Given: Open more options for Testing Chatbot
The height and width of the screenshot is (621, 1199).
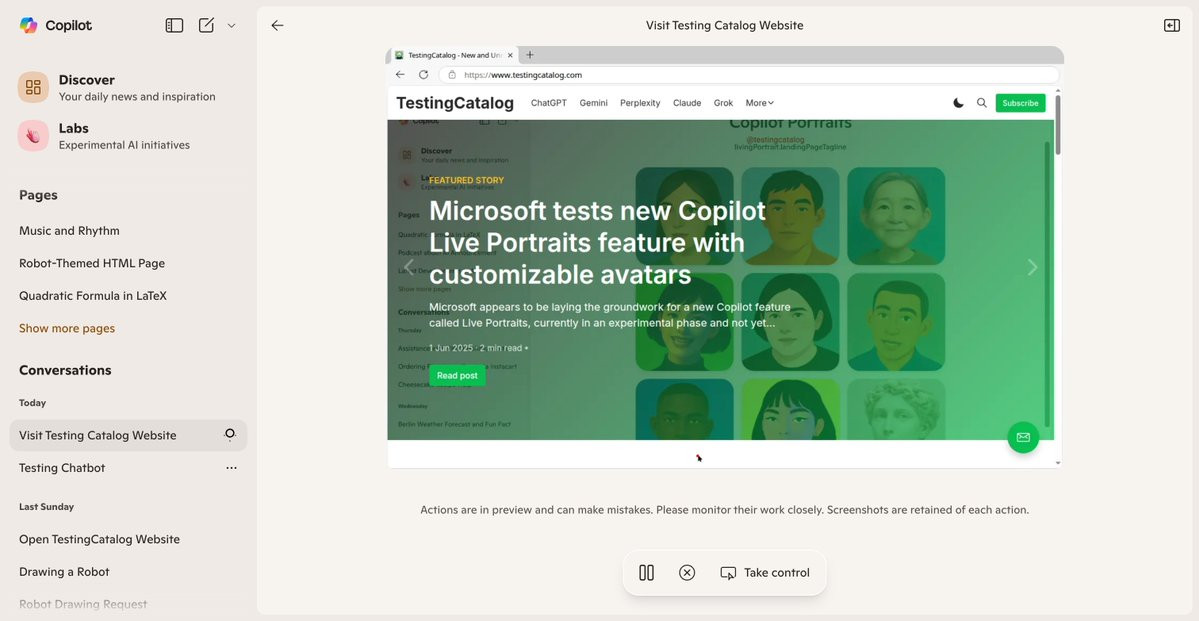Looking at the screenshot, I should (231, 467).
